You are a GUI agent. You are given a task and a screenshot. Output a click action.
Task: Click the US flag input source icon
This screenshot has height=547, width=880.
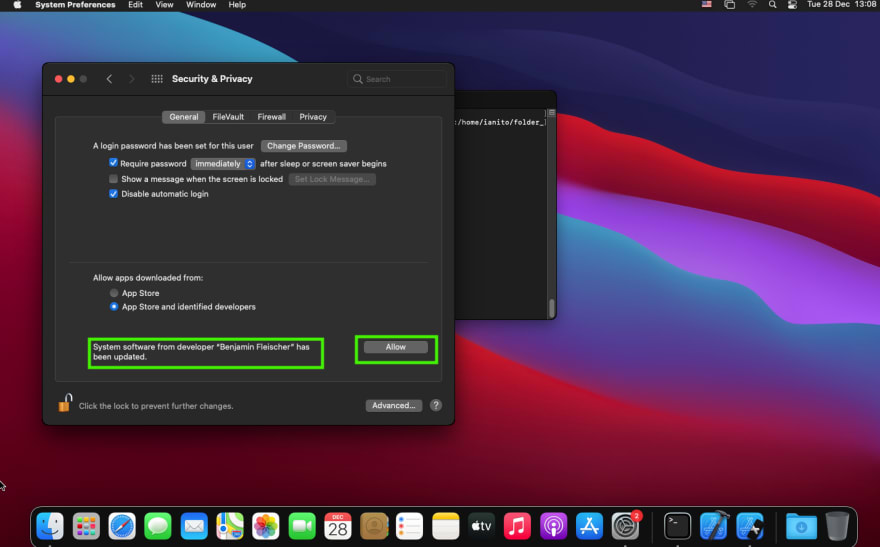[x=707, y=4]
